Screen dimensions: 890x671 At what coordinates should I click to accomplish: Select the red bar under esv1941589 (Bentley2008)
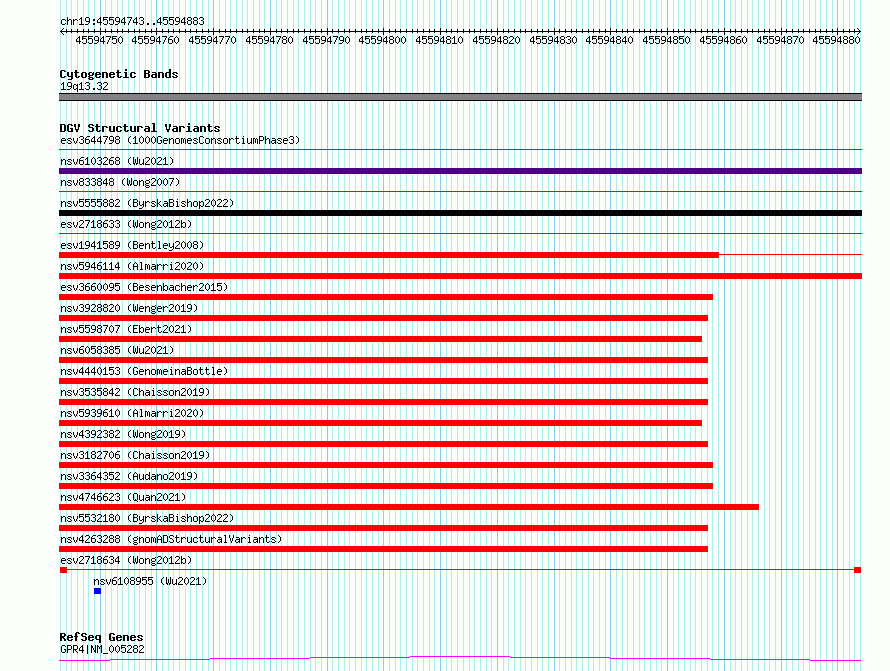[389, 255]
